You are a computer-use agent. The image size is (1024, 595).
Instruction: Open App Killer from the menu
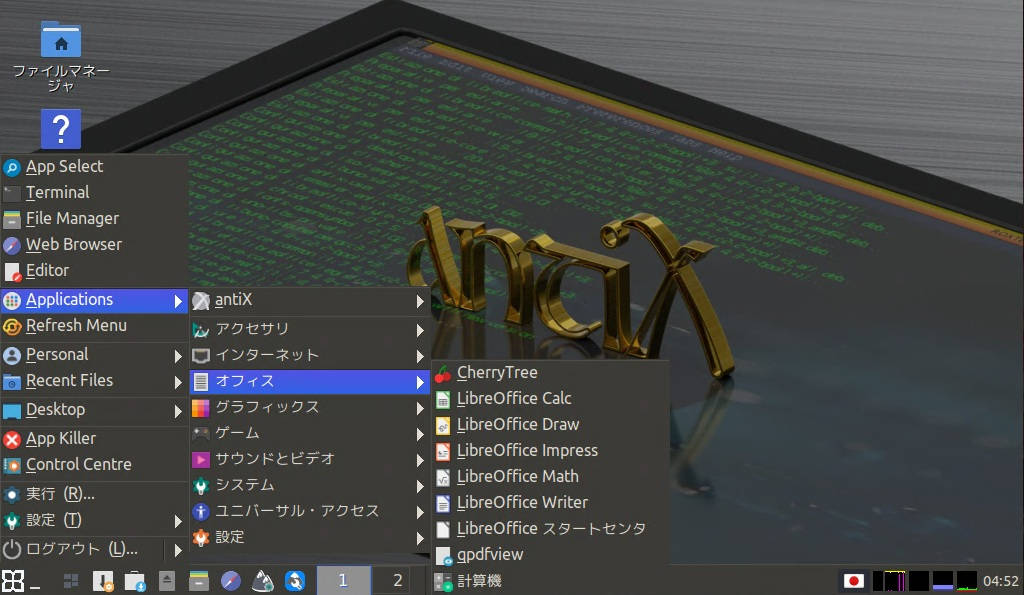pyautogui.click(x=60, y=438)
